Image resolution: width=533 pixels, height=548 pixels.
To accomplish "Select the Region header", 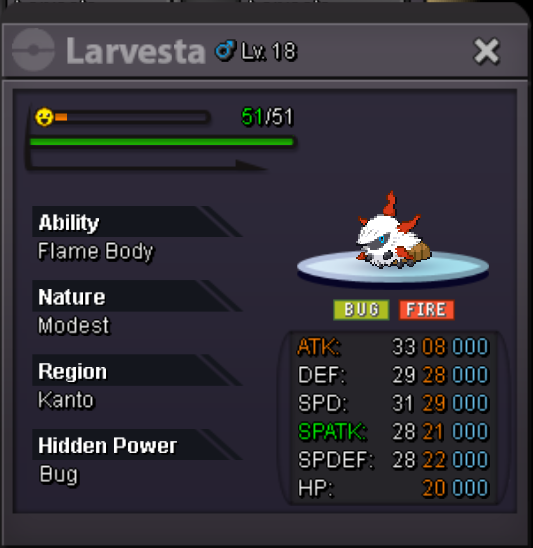I will [x=137, y=370].
